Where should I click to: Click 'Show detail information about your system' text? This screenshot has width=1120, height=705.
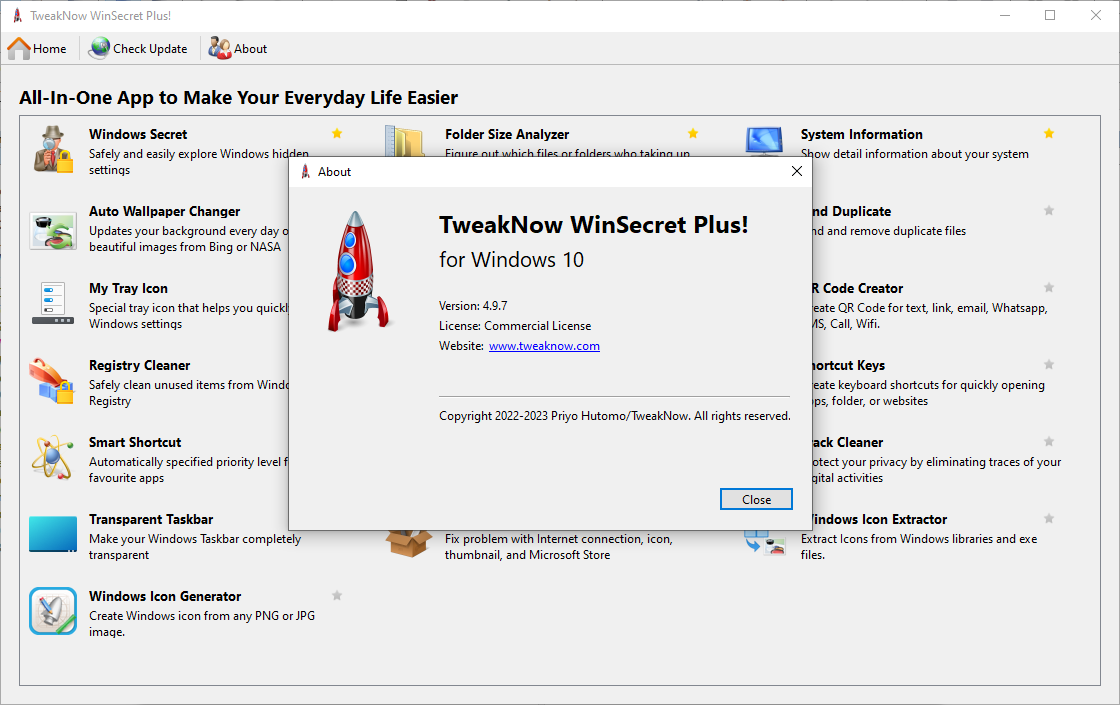coord(914,154)
